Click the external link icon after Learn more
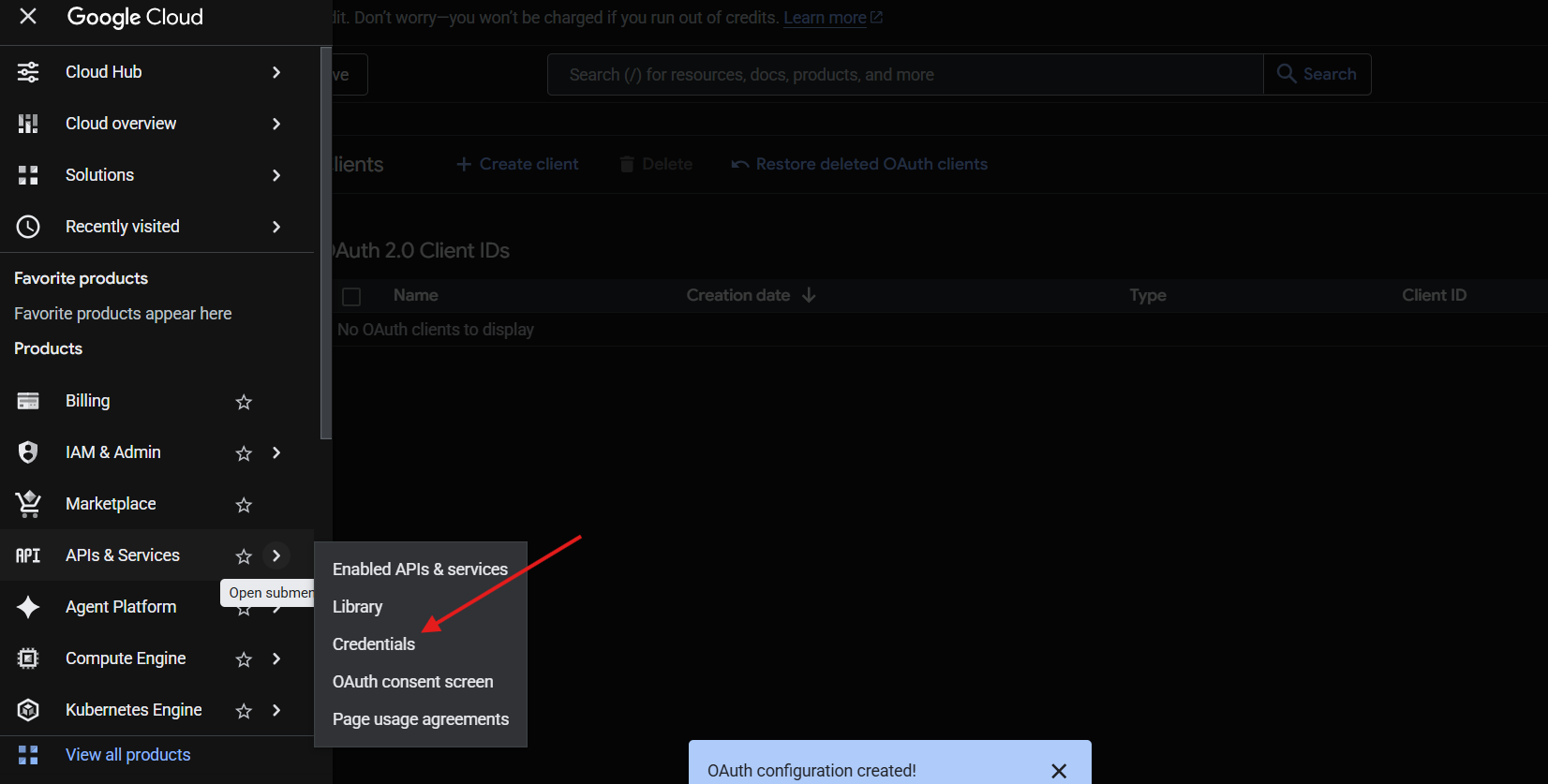This screenshot has height=784, width=1548. (x=876, y=17)
